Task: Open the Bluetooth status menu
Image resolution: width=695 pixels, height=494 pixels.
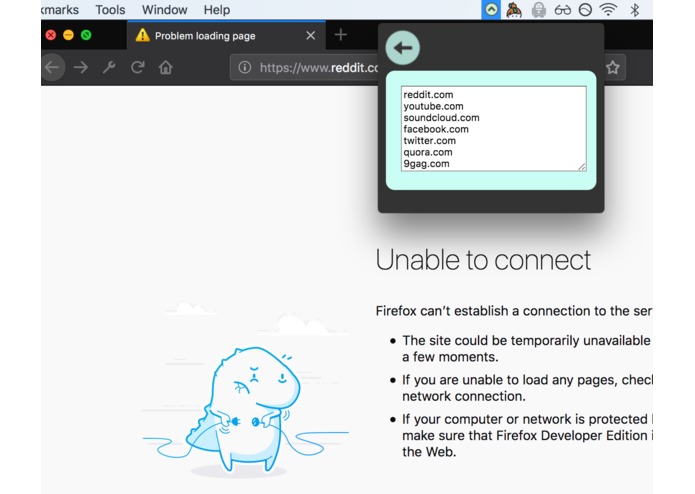Action: [x=635, y=10]
